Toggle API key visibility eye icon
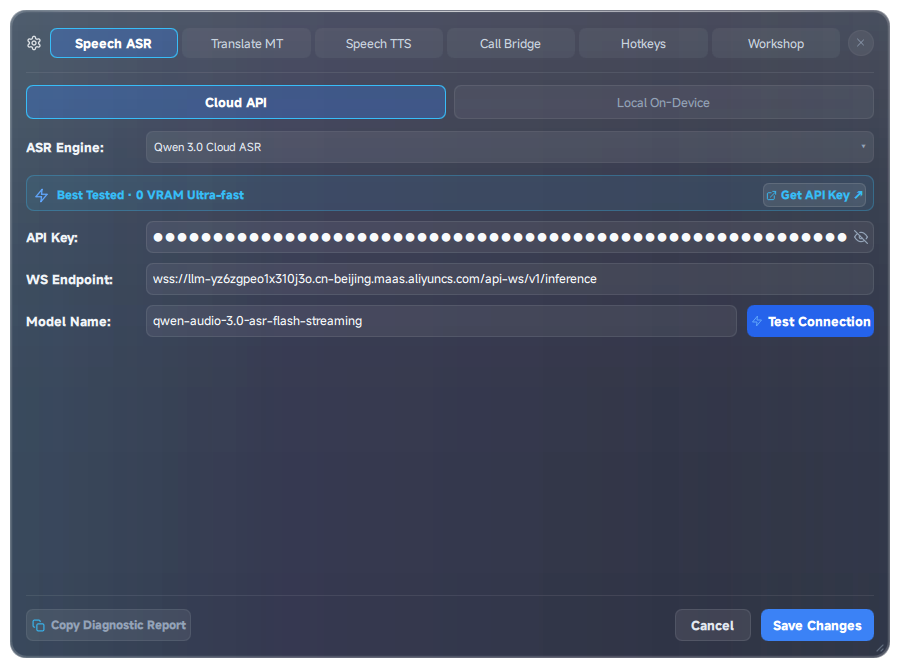 tap(860, 237)
